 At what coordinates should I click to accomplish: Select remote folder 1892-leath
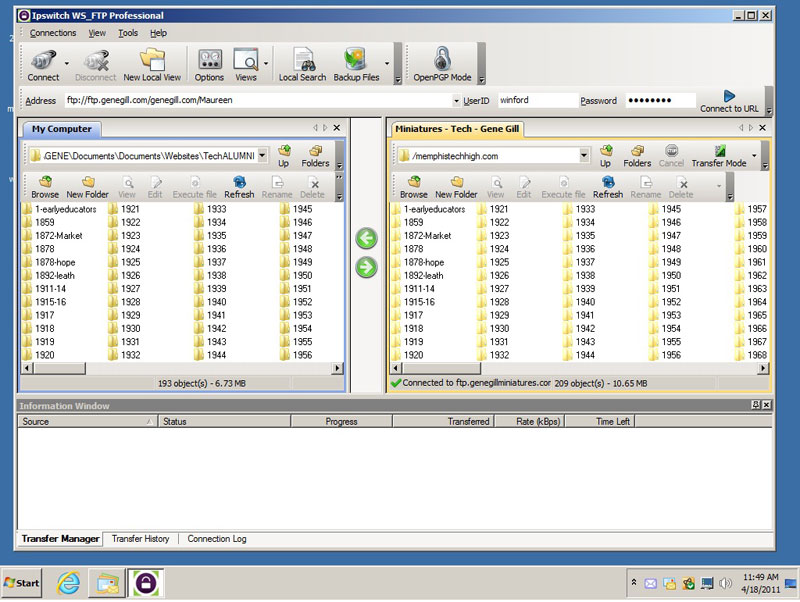click(x=417, y=275)
